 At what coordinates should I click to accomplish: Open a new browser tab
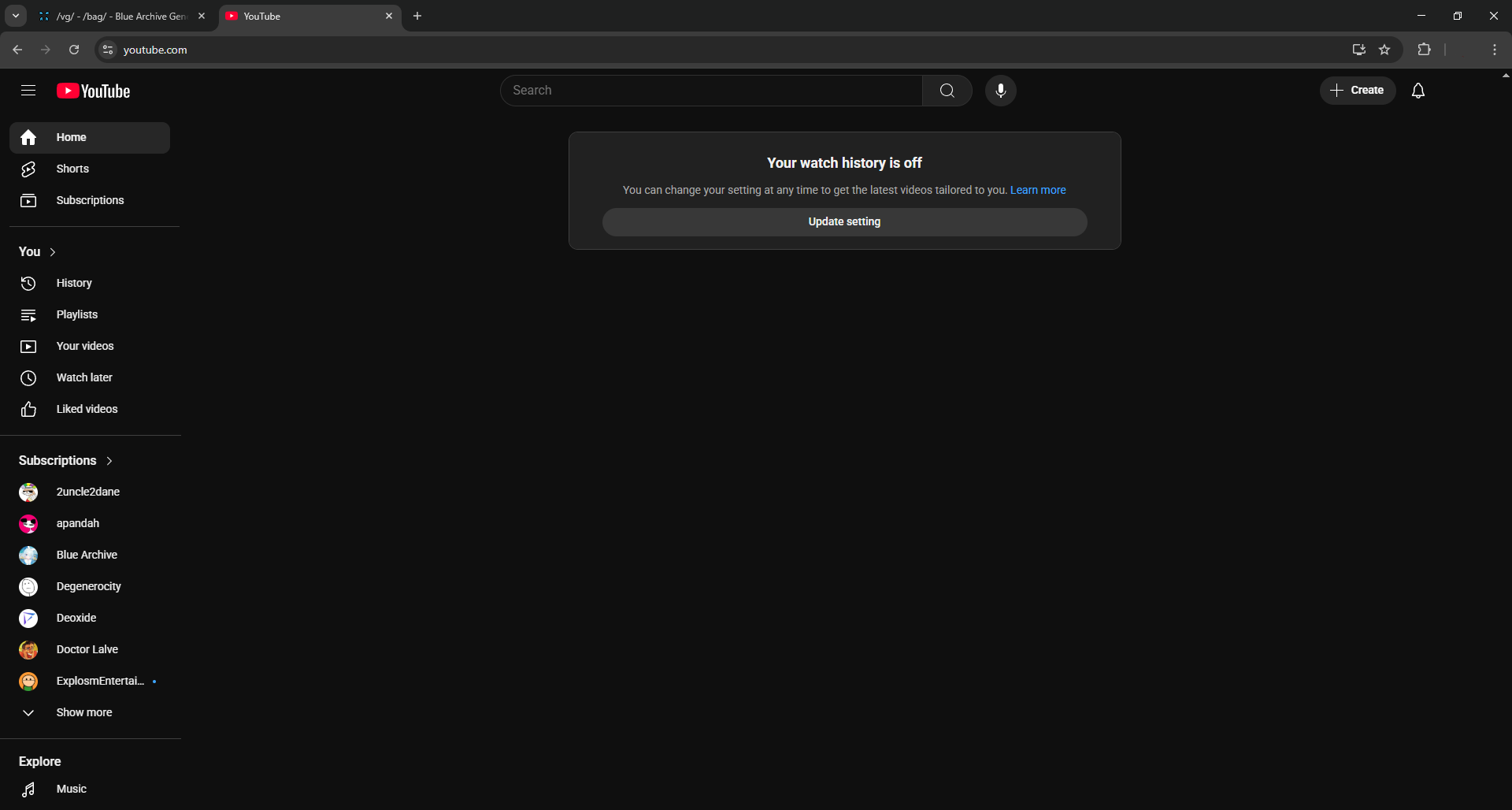pyautogui.click(x=417, y=16)
